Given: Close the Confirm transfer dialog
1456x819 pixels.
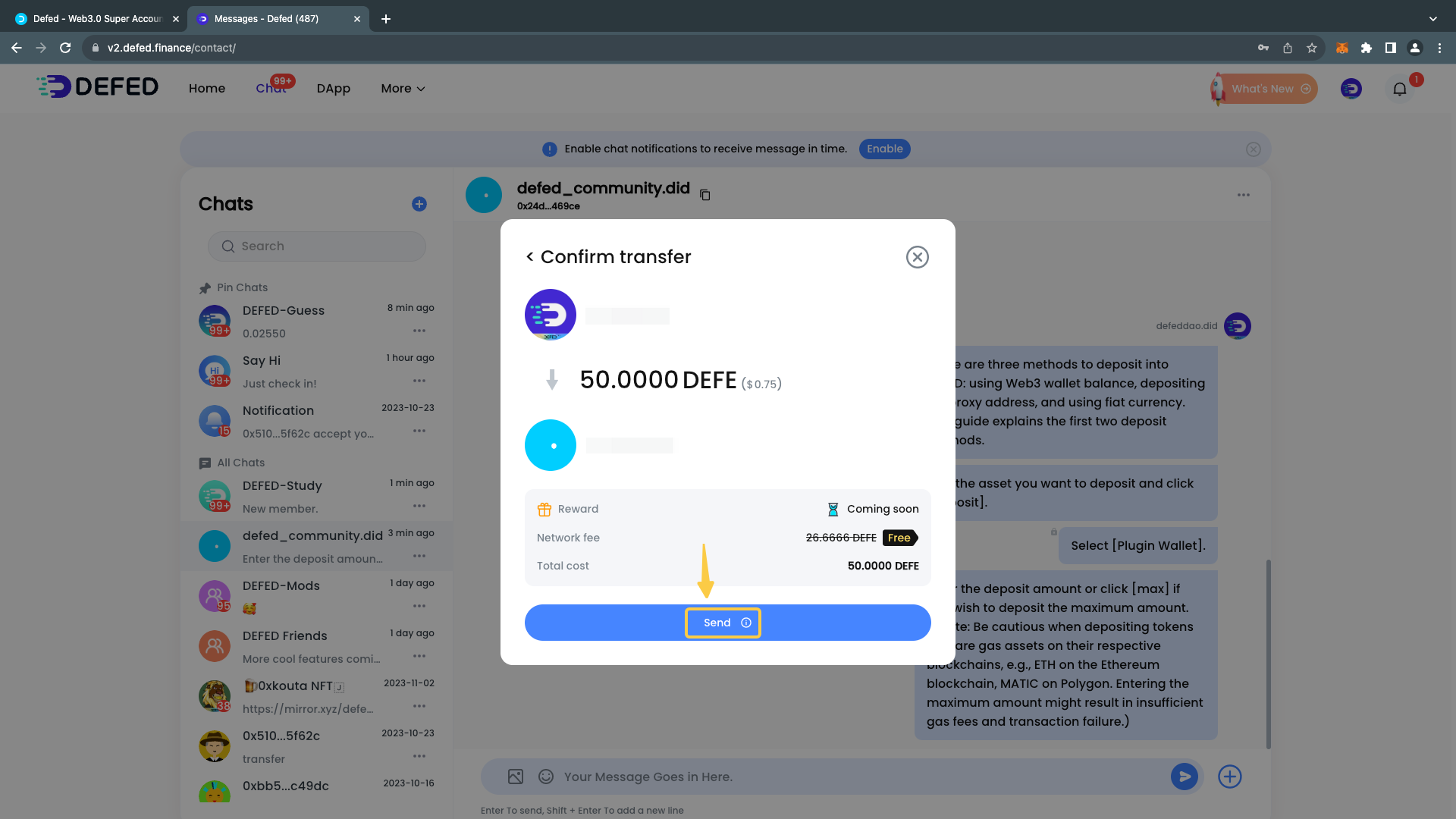Looking at the screenshot, I should pos(917,257).
